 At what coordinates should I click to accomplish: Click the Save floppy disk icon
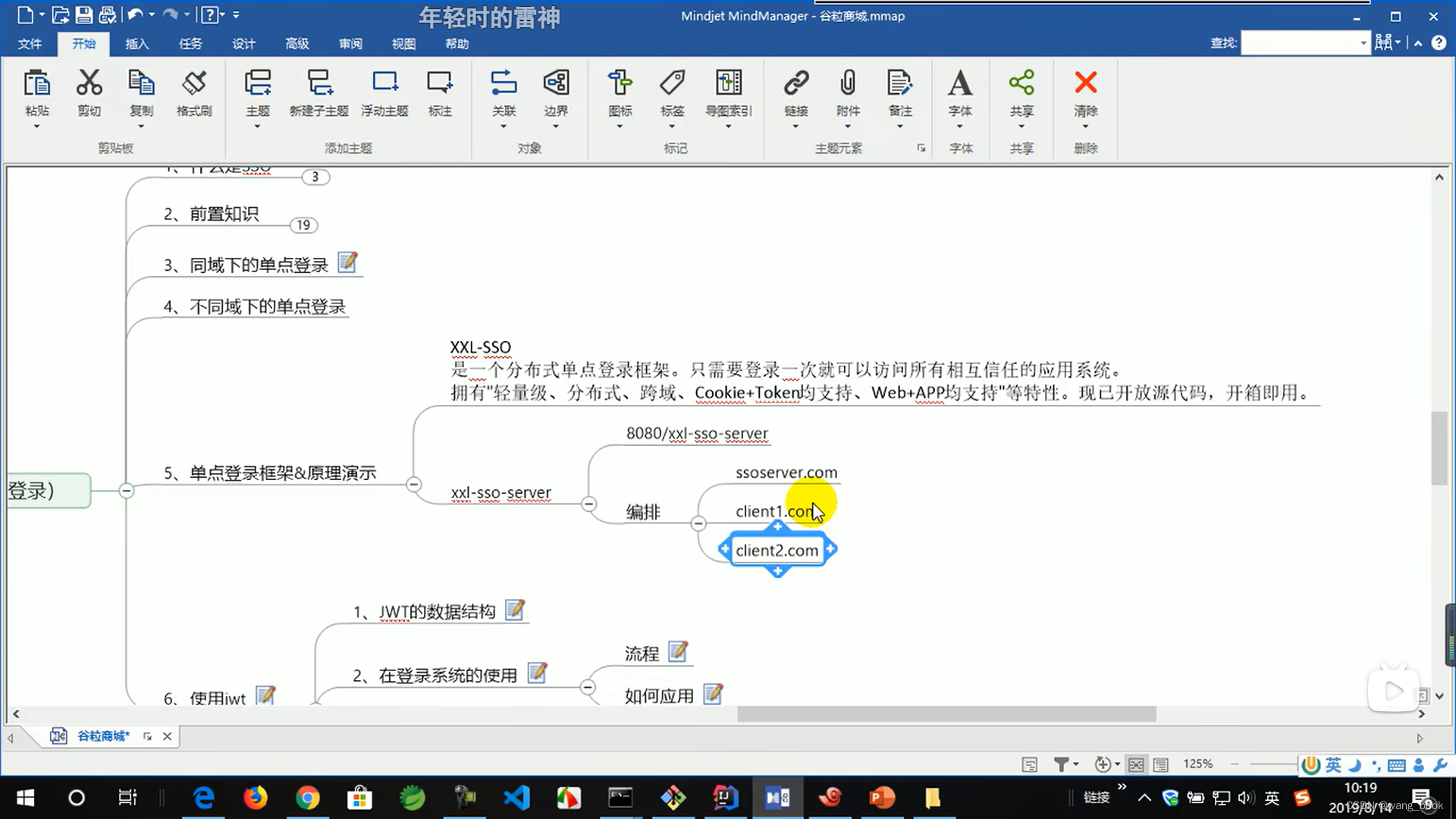83,14
